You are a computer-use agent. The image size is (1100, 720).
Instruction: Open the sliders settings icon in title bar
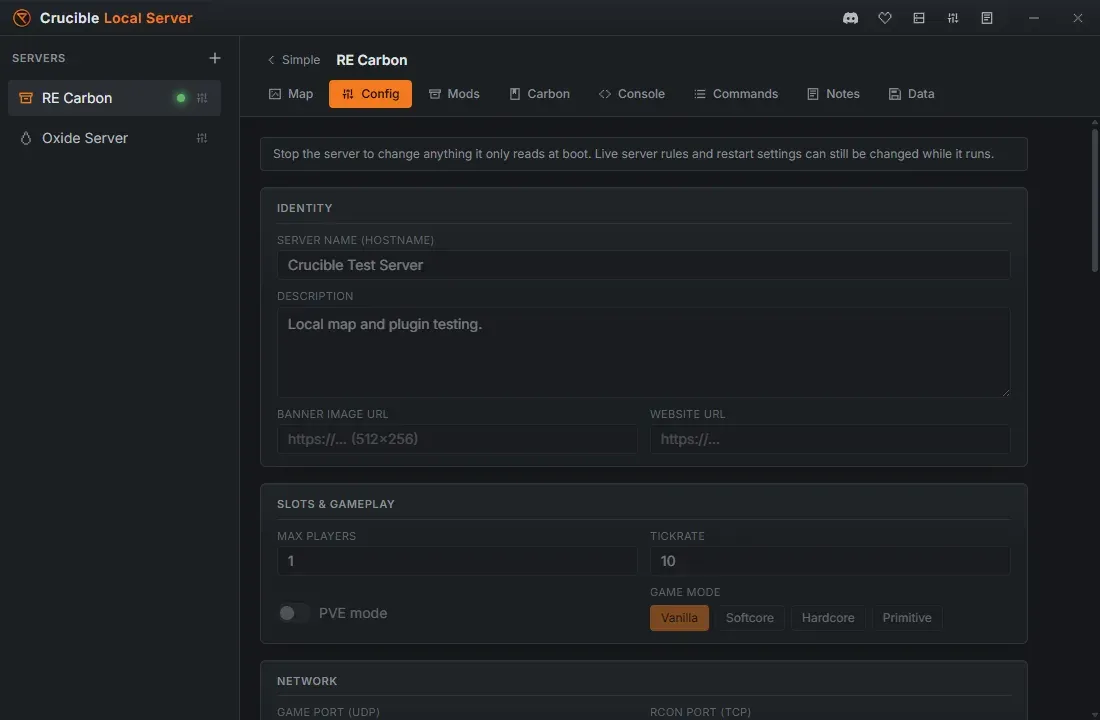(953, 18)
